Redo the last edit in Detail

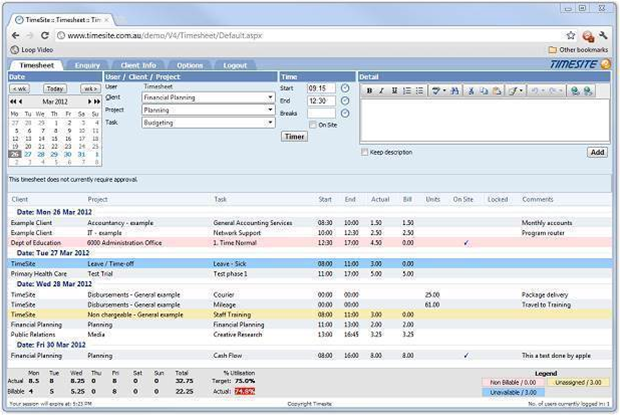click(x=553, y=91)
